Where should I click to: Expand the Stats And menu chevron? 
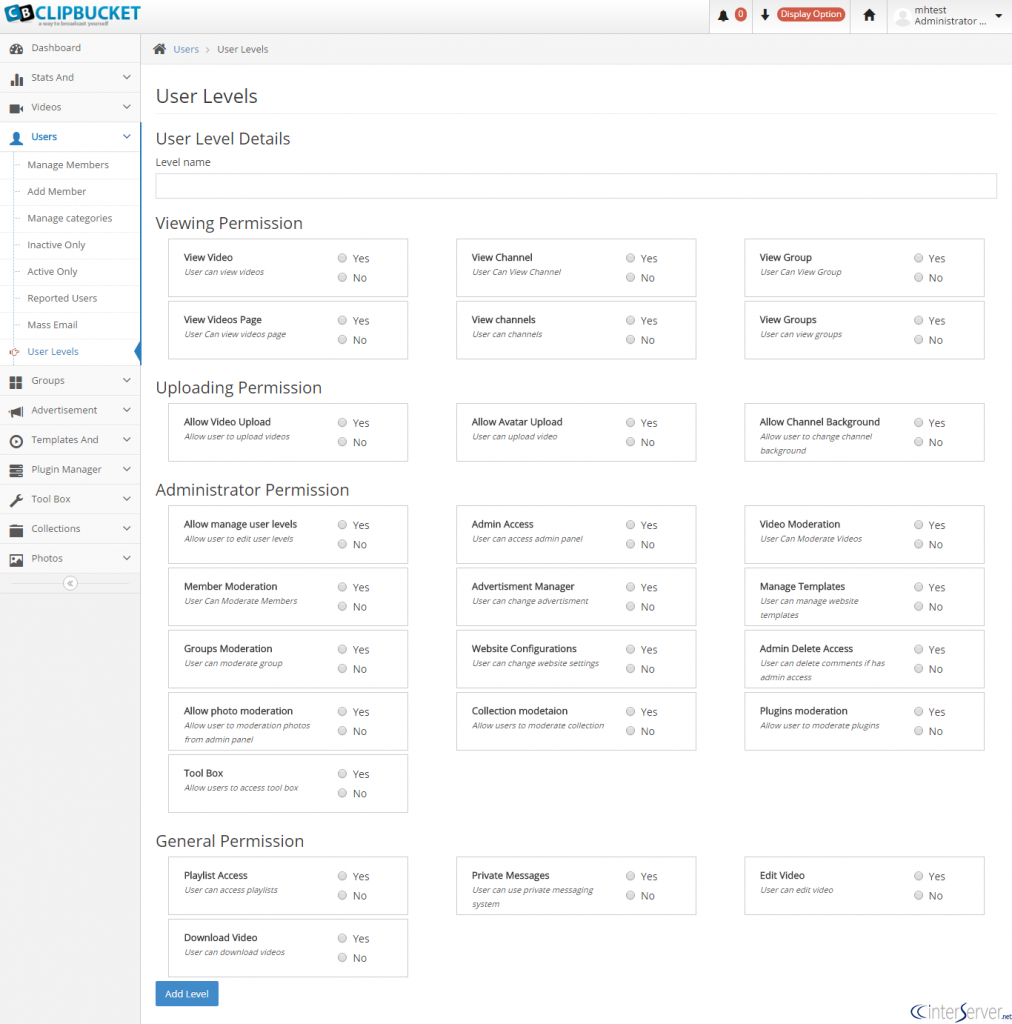tap(127, 77)
